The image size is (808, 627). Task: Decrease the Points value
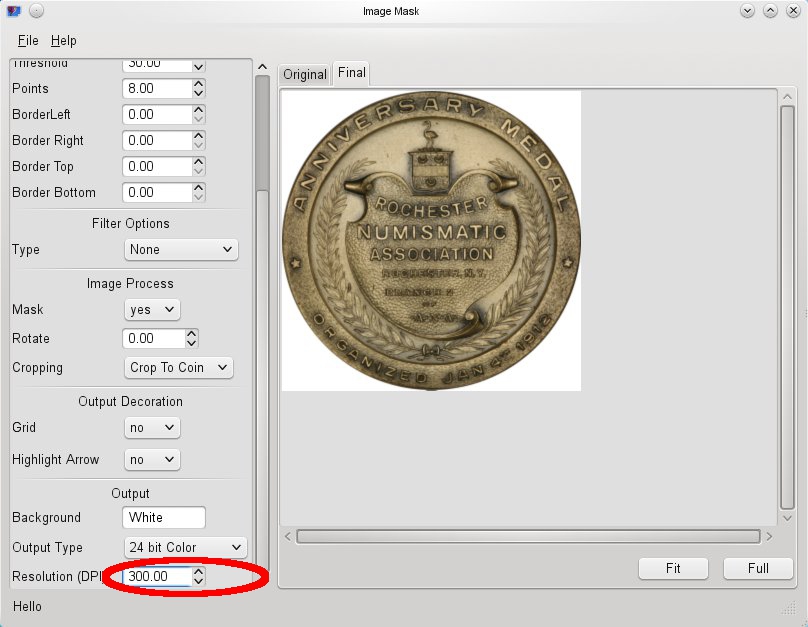[199, 94]
